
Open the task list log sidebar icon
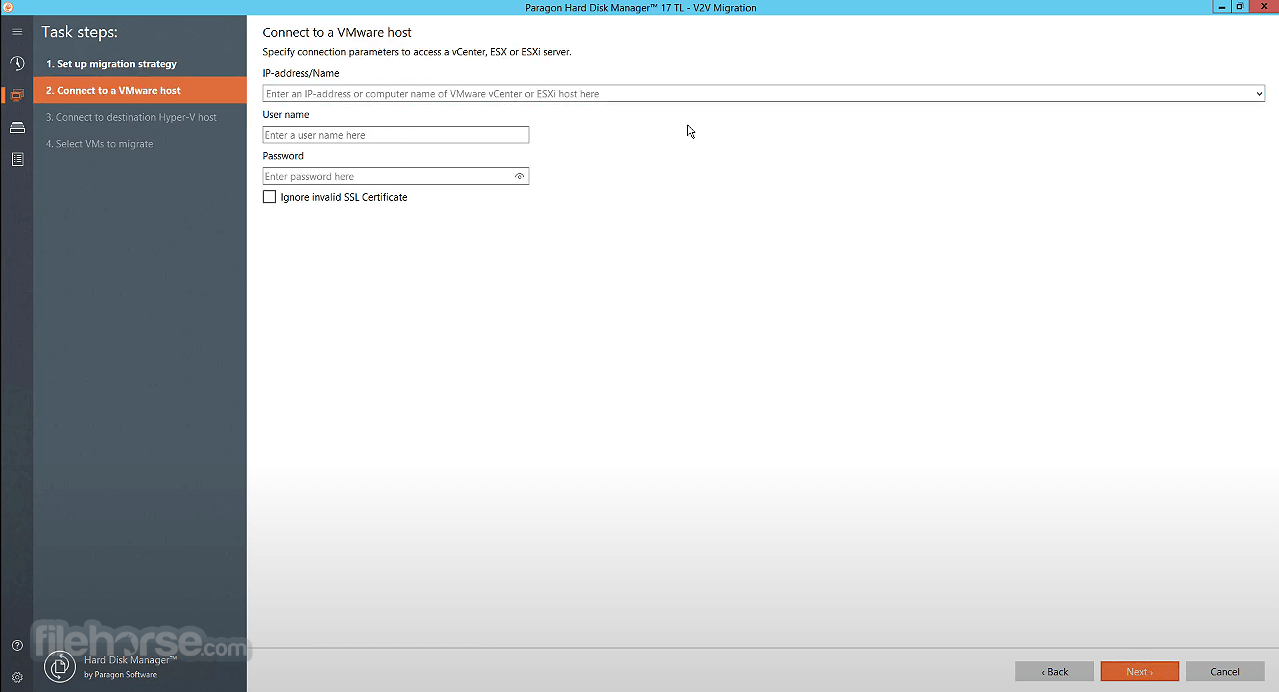pyautogui.click(x=17, y=159)
